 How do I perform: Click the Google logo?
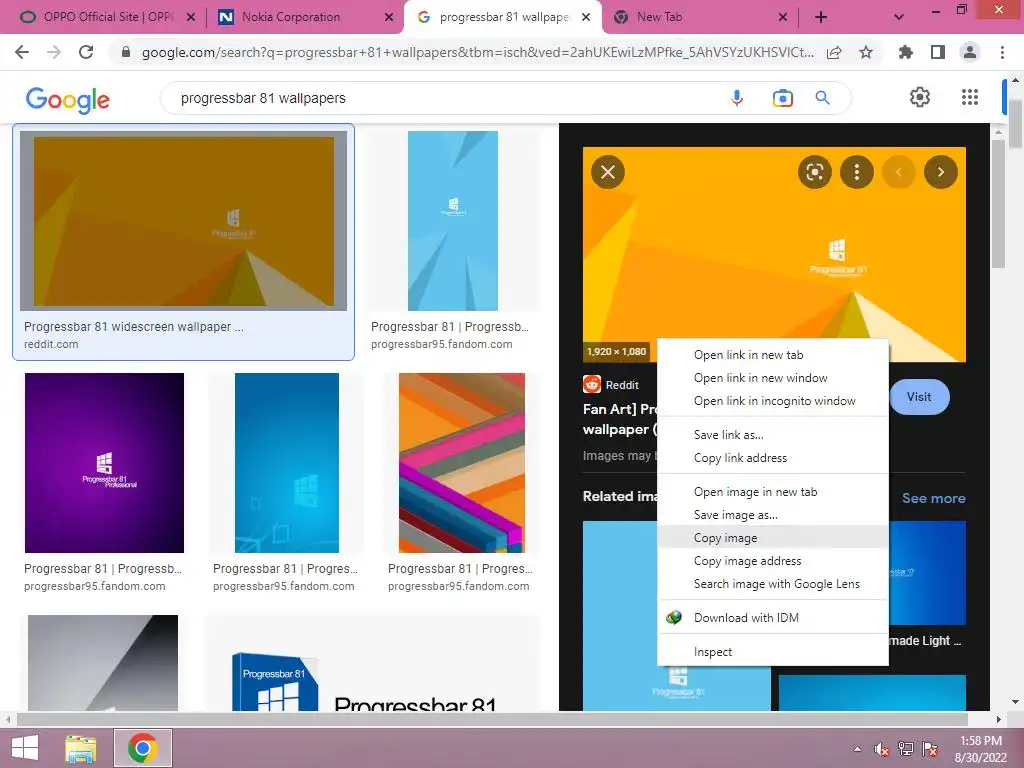click(67, 100)
